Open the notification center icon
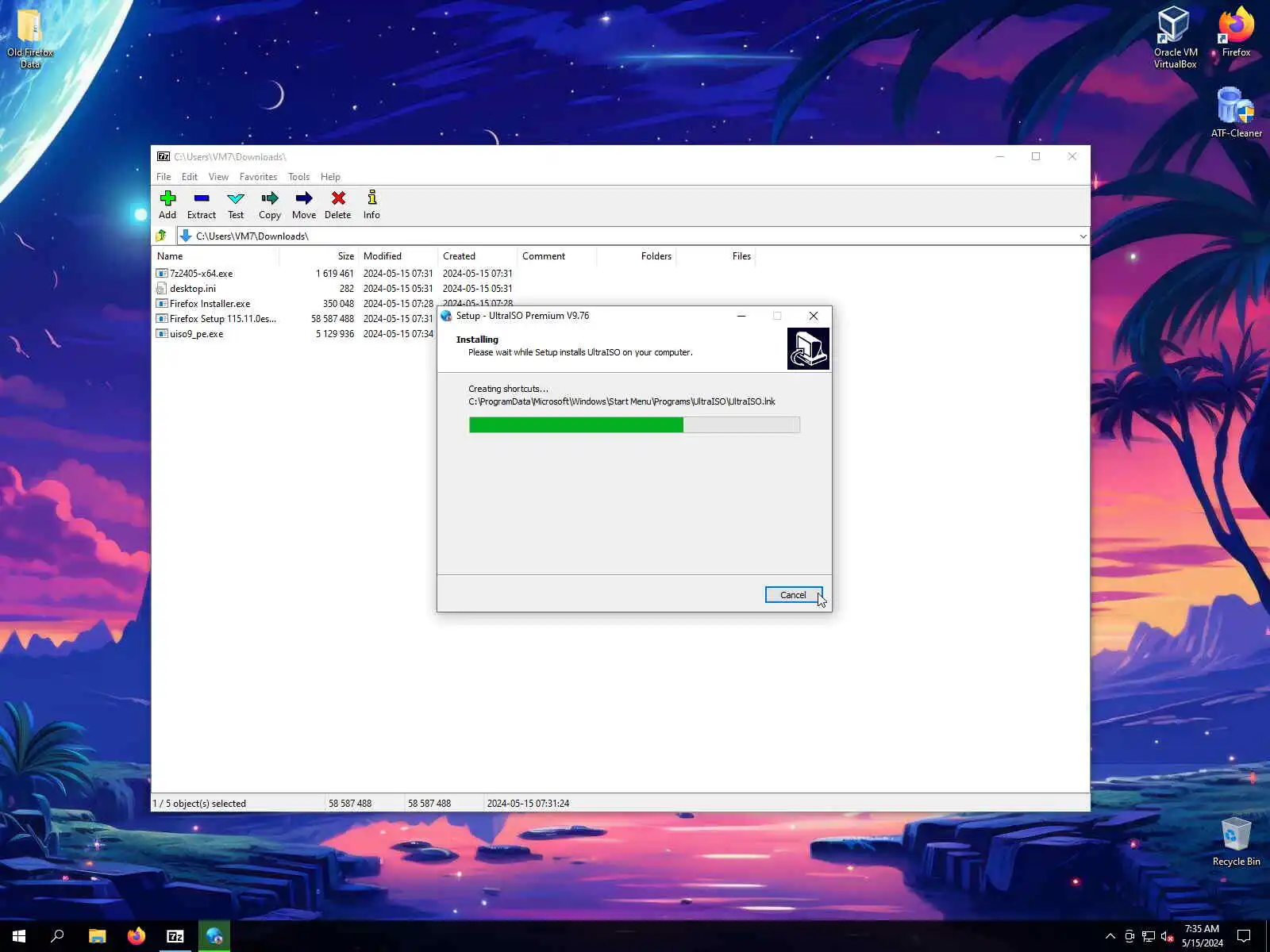Viewport: 1270px width, 952px height. point(1244,936)
